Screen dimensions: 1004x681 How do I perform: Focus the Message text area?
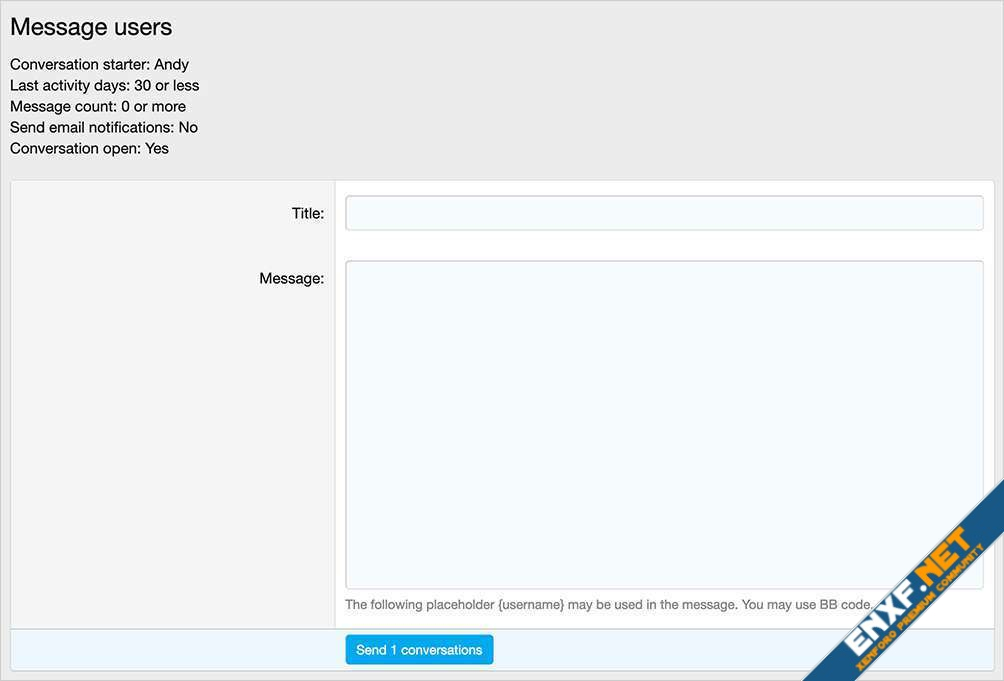(664, 424)
